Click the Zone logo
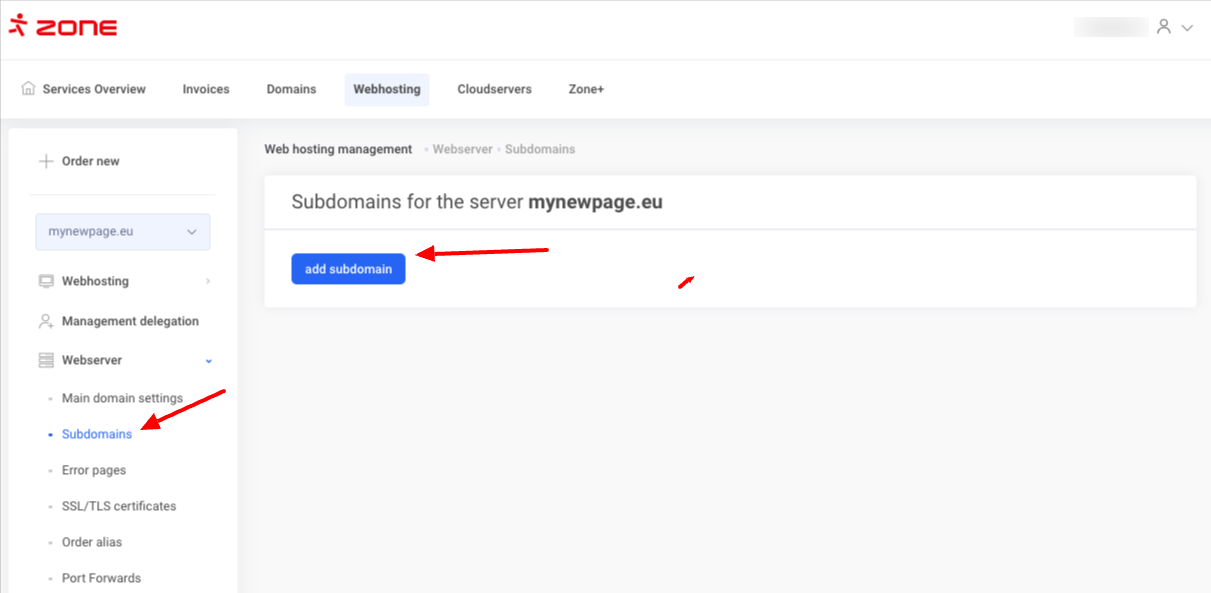The width and height of the screenshot is (1211, 593). pos(62,27)
